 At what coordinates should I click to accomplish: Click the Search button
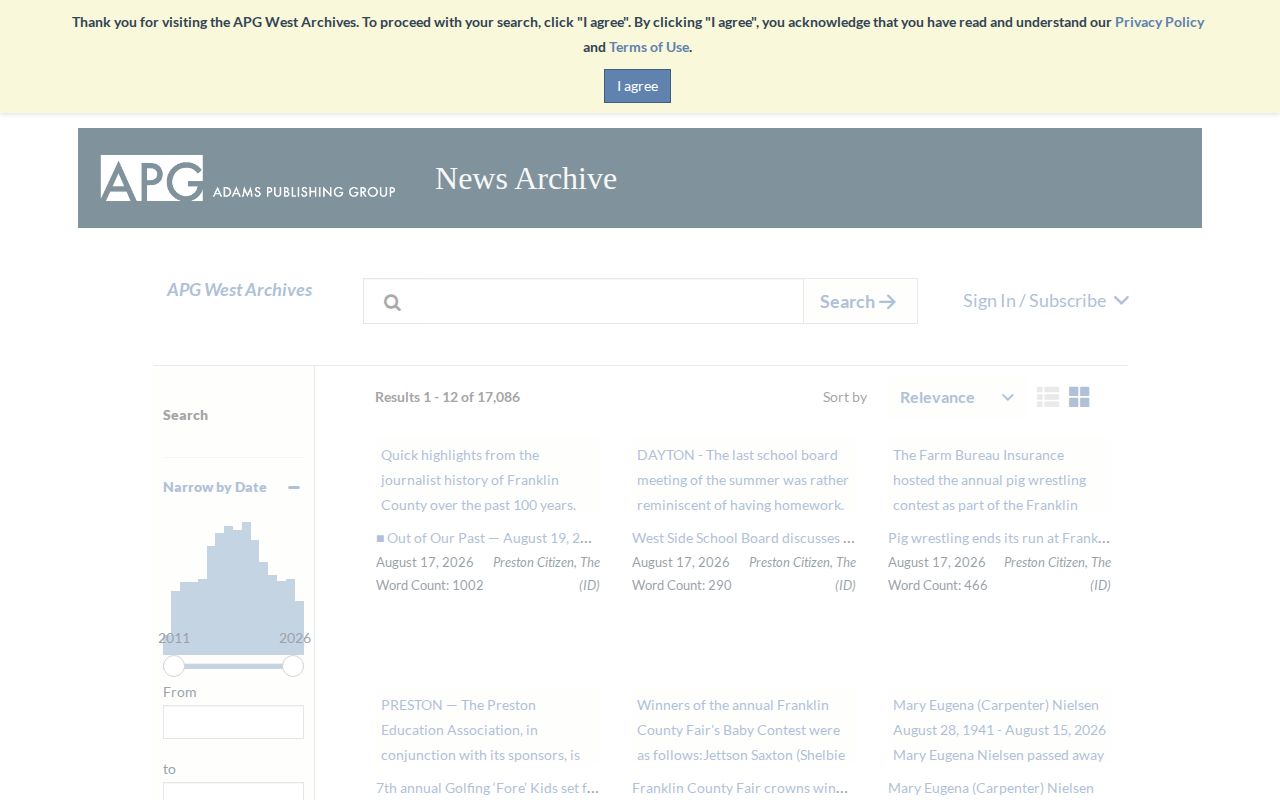tap(860, 302)
